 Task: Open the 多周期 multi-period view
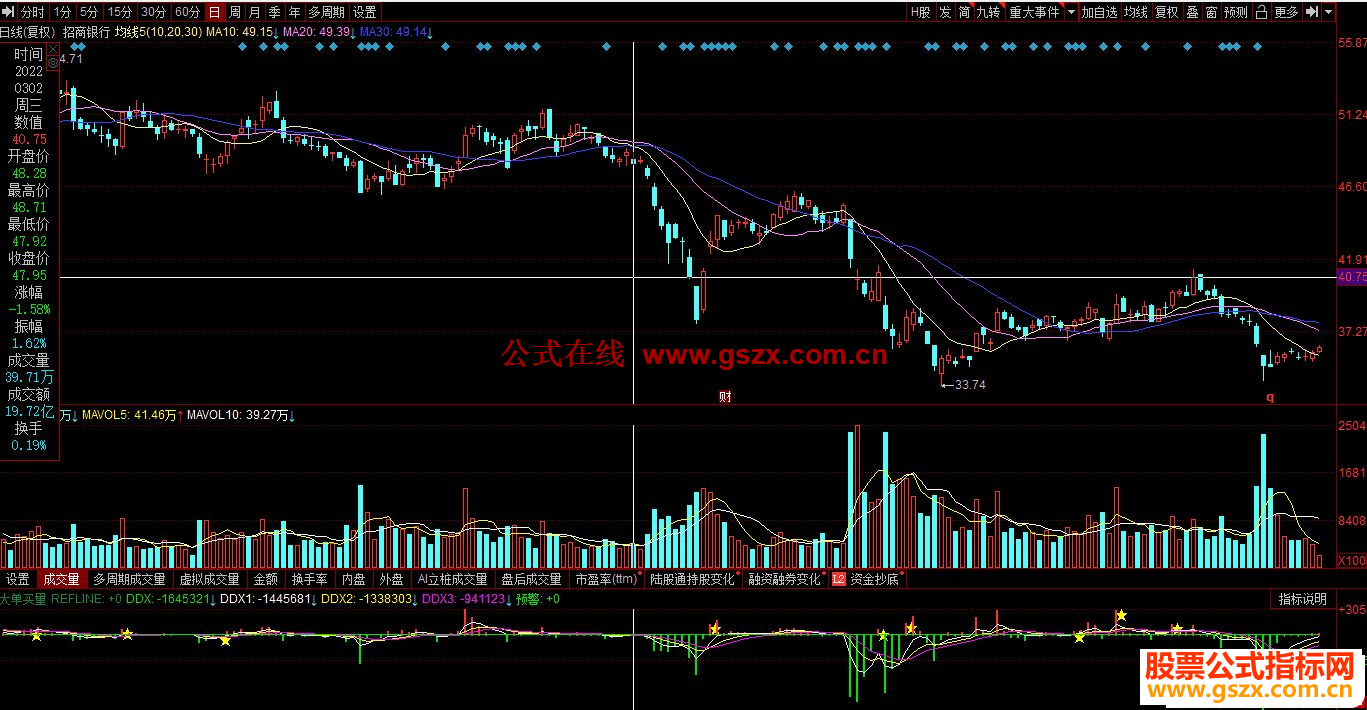(x=326, y=12)
